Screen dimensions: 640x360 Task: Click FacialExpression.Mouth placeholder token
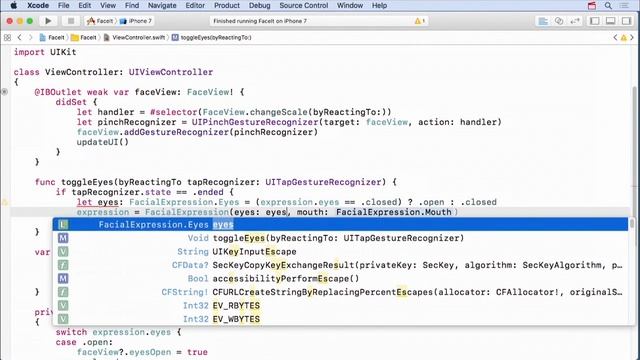(394, 212)
